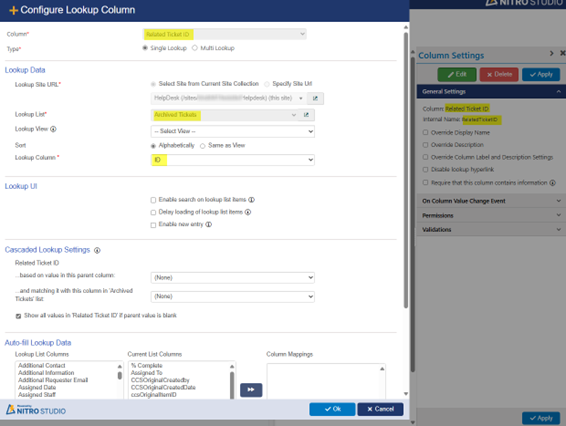Viewport: 566px width, 426px height.
Task: Expand On Column Value Change Event section
Action: 491,201
